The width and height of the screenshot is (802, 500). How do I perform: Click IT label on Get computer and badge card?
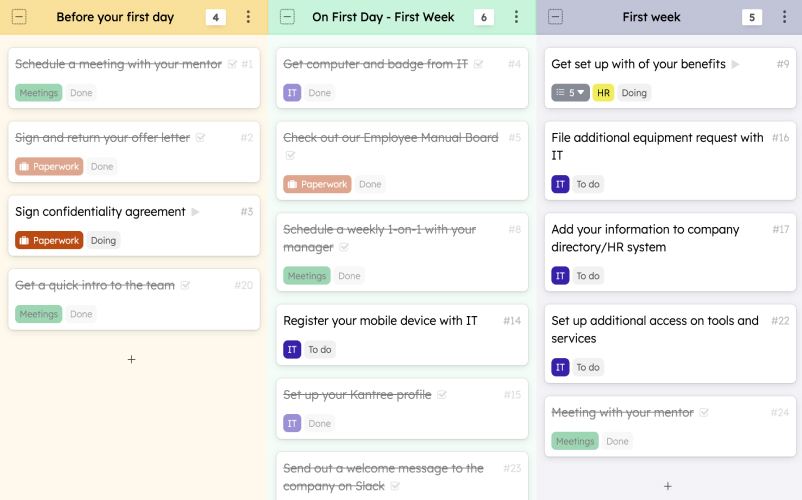coord(292,93)
